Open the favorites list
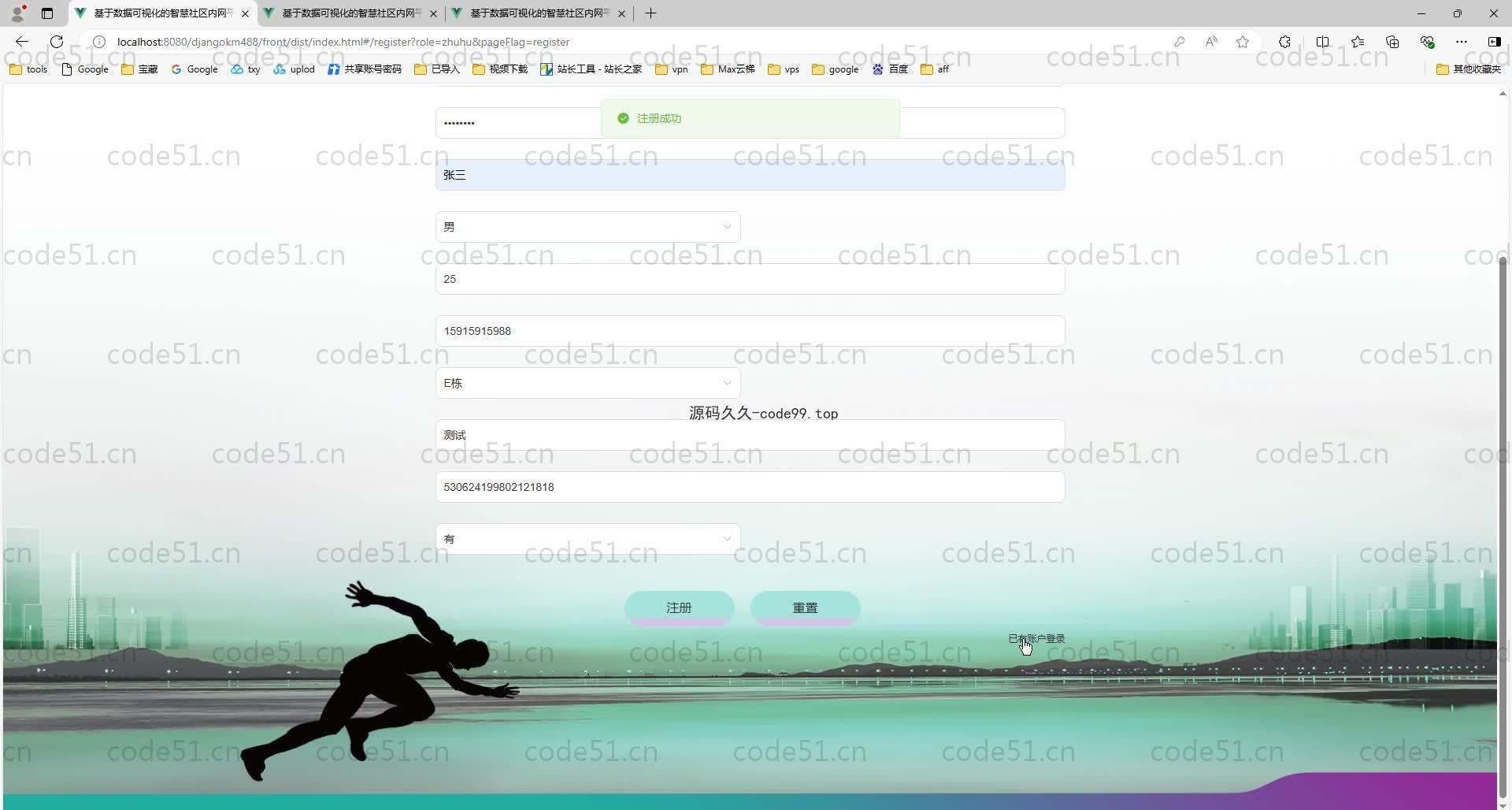The width and height of the screenshot is (1512, 810). [1358, 42]
